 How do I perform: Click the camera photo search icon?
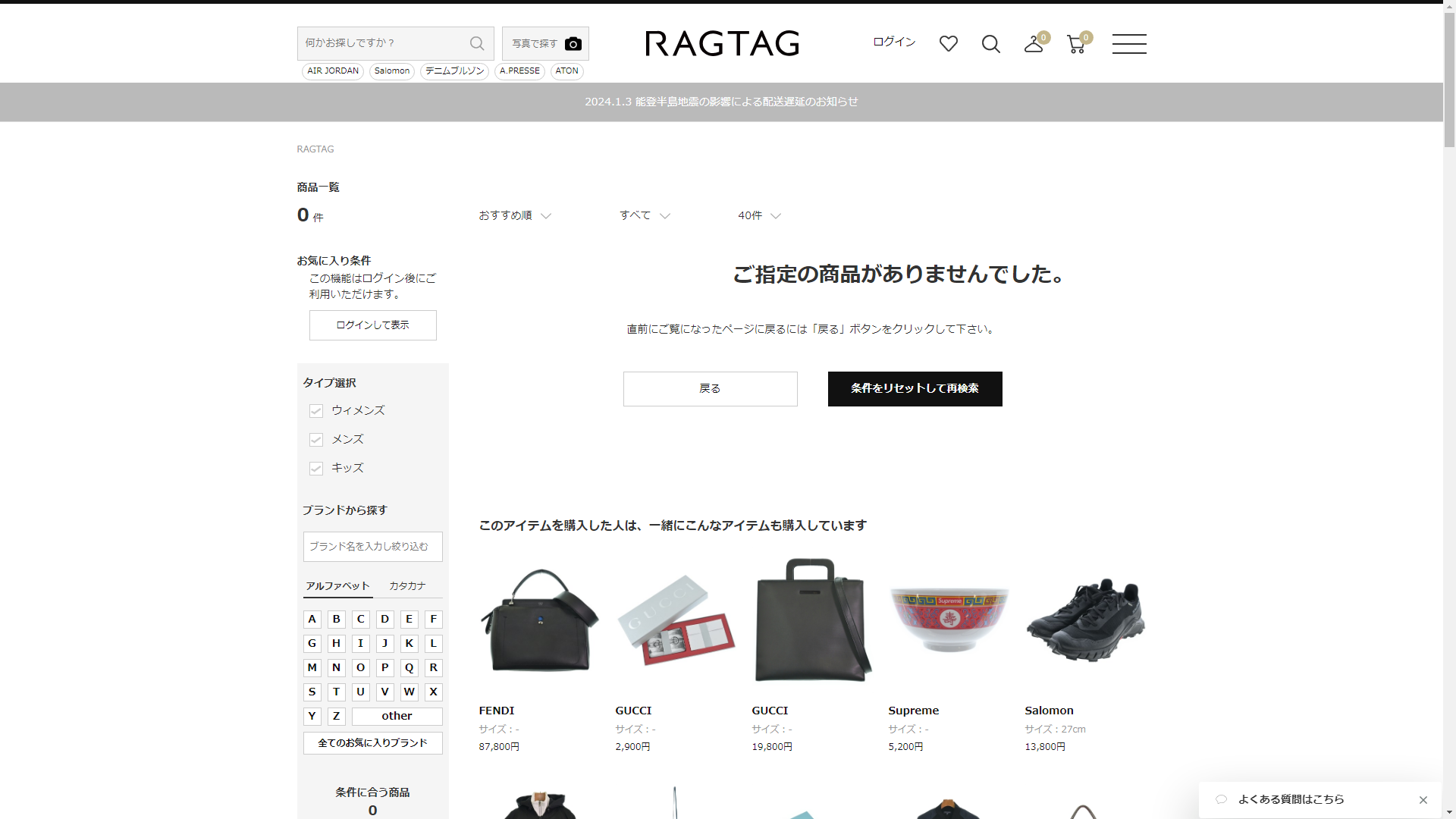(573, 44)
